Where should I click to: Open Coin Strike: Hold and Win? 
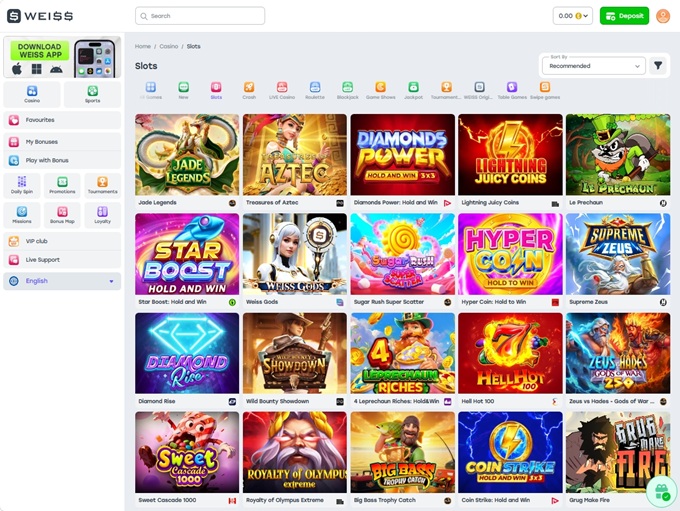coord(510,452)
